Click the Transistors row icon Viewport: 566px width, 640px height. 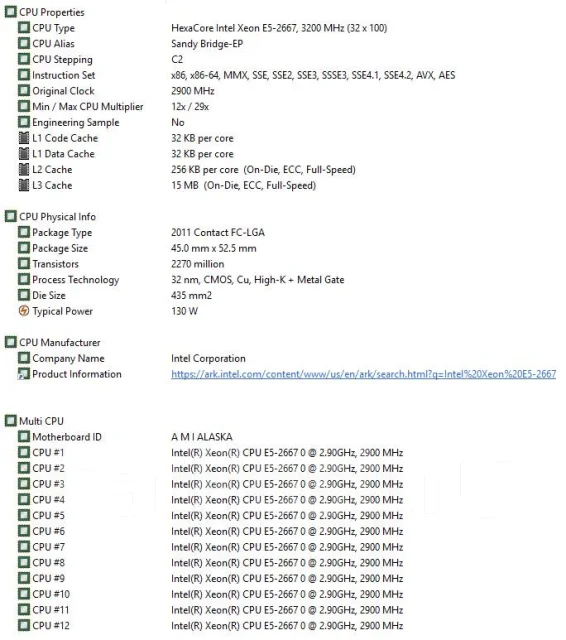click(x=24, y=264)
